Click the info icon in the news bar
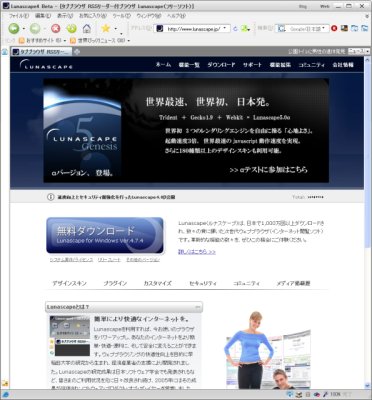This screenshot has height=400, width=372. (50, 197)
